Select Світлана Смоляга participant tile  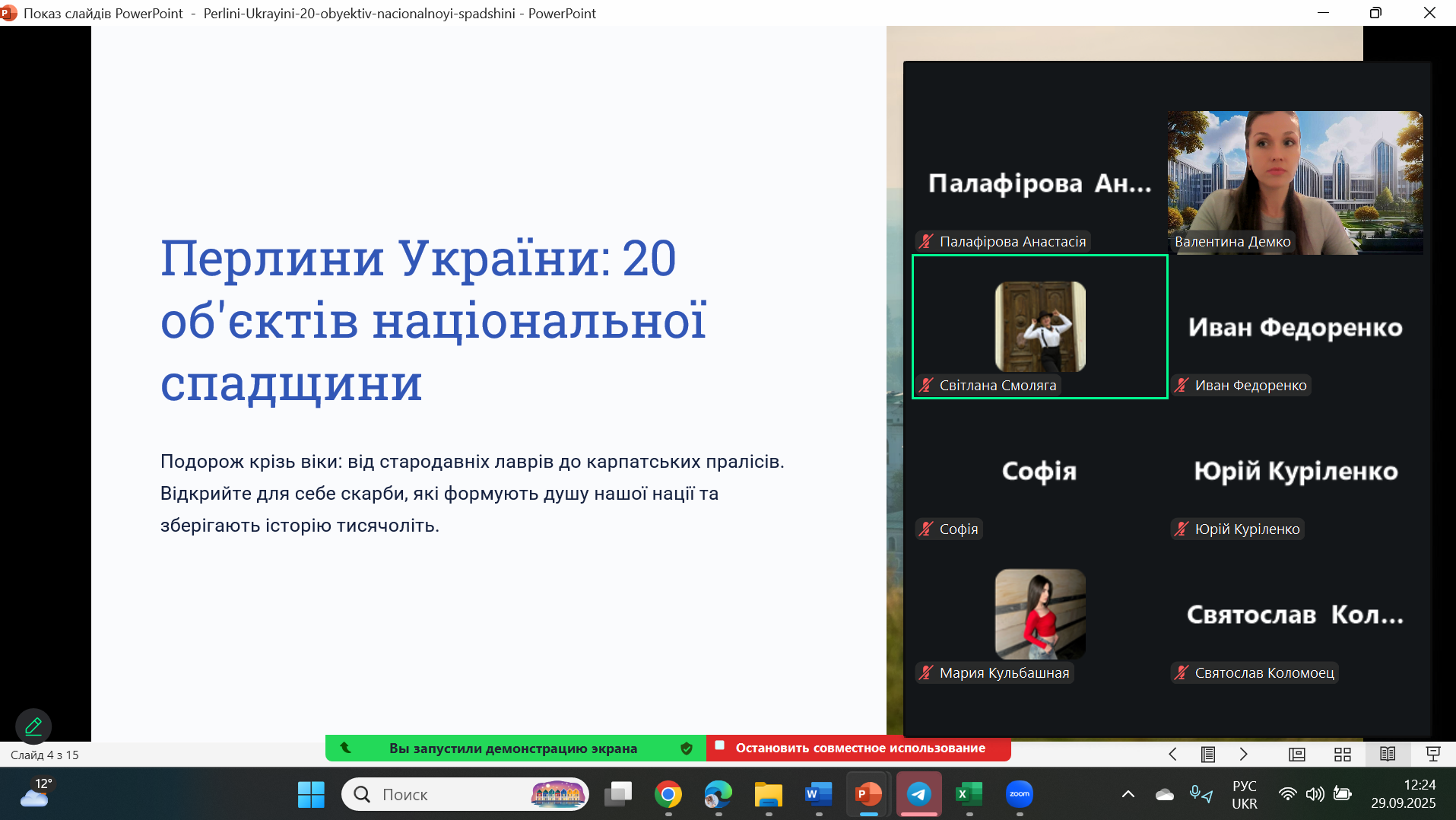1039,327
